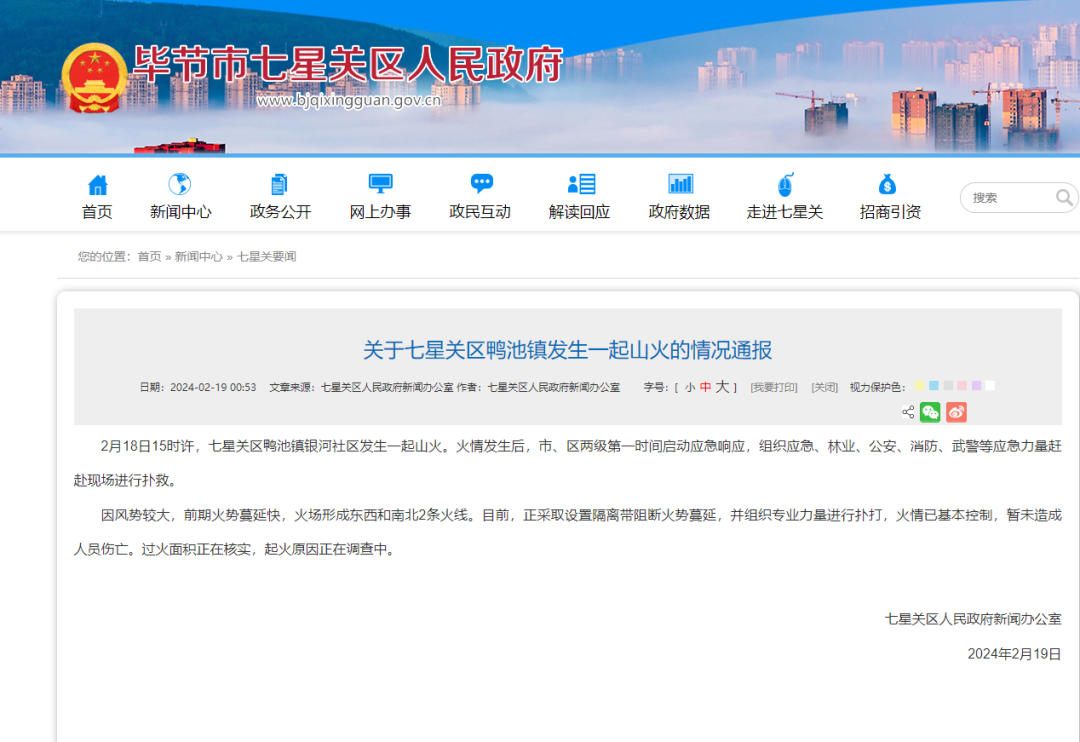Switch font size to 中

click(706, 386)
